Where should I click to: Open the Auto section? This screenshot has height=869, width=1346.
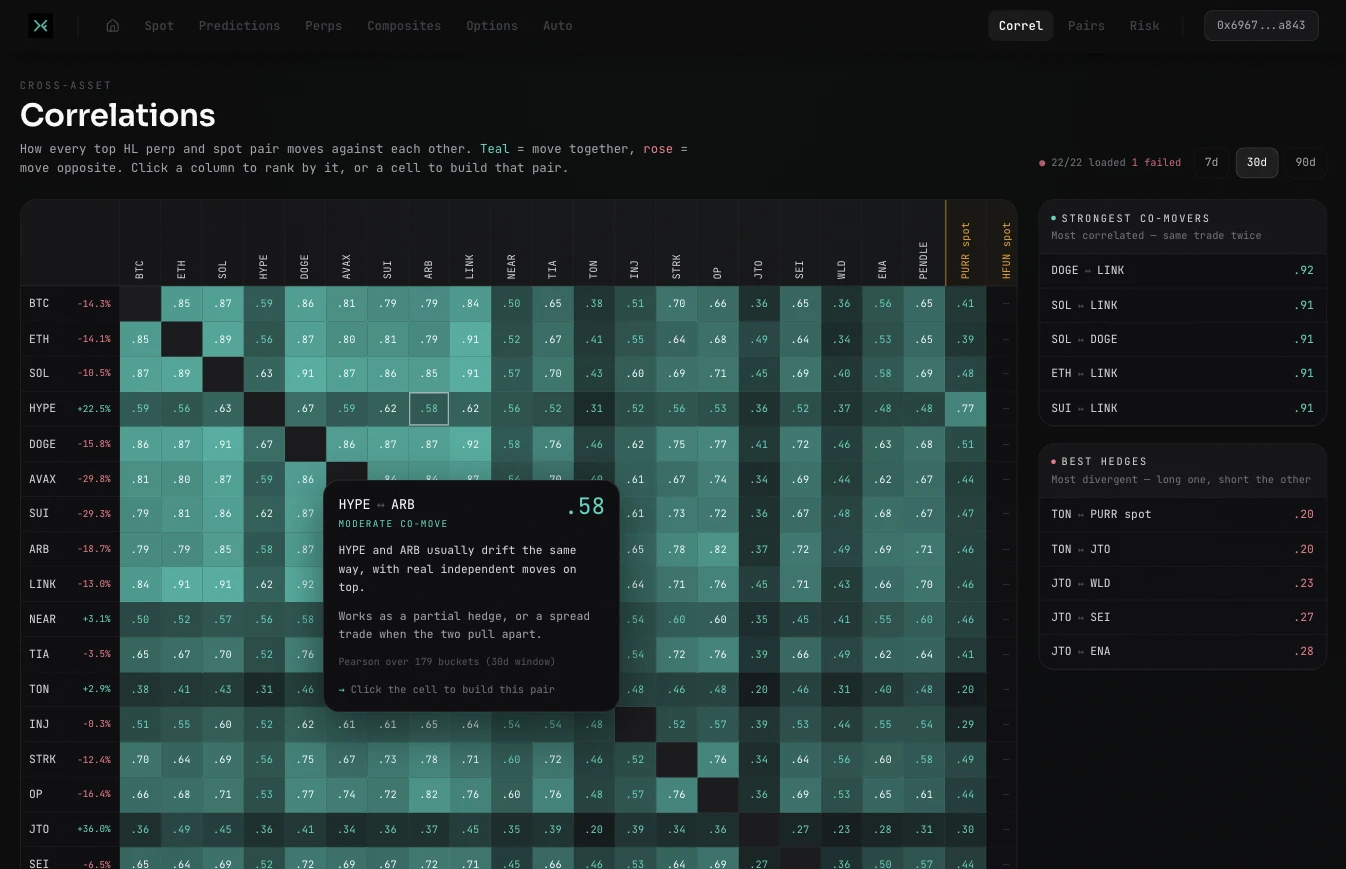(557, 26)
